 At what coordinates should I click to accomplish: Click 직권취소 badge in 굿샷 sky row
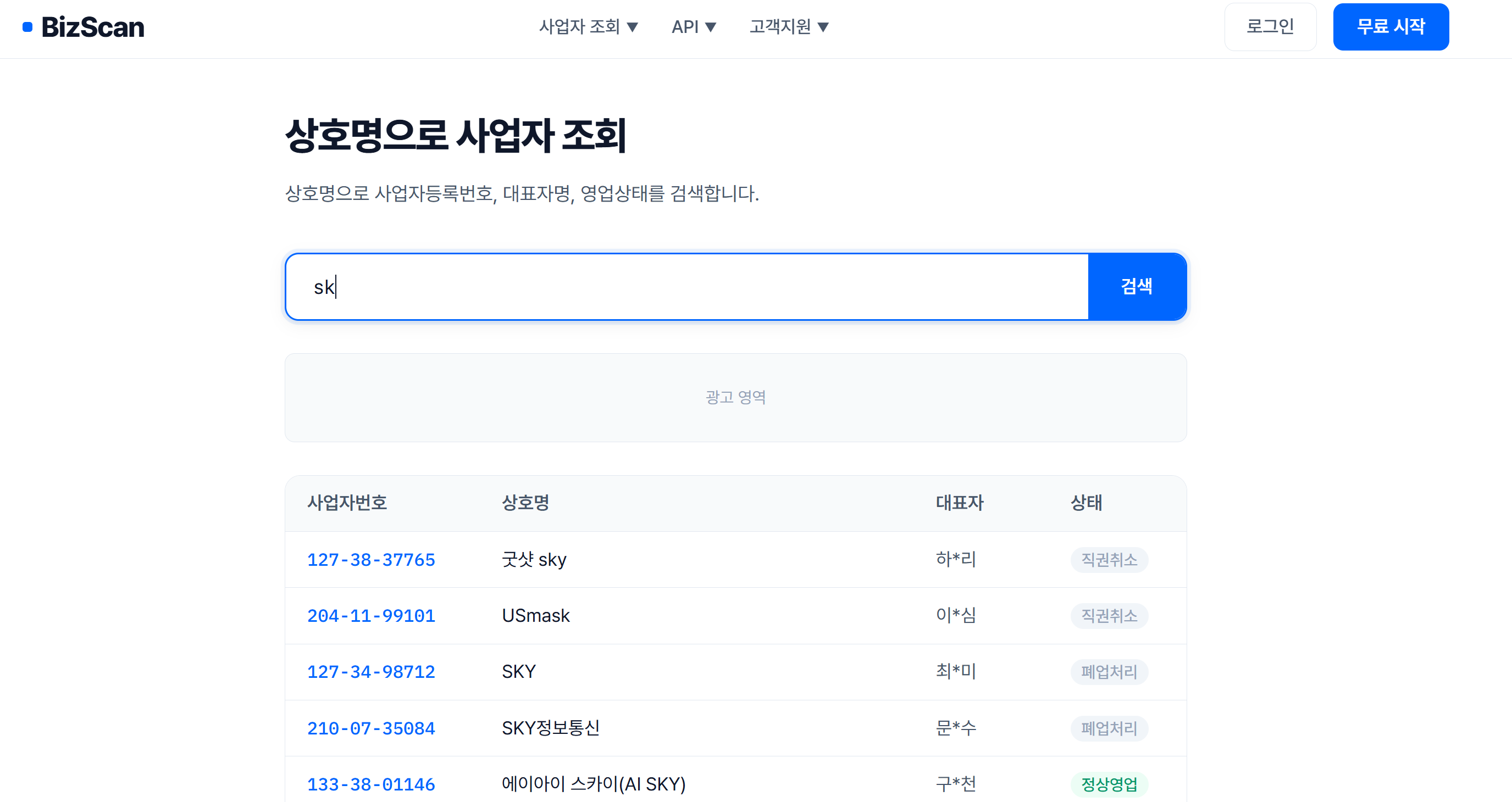click(1109, 560)
